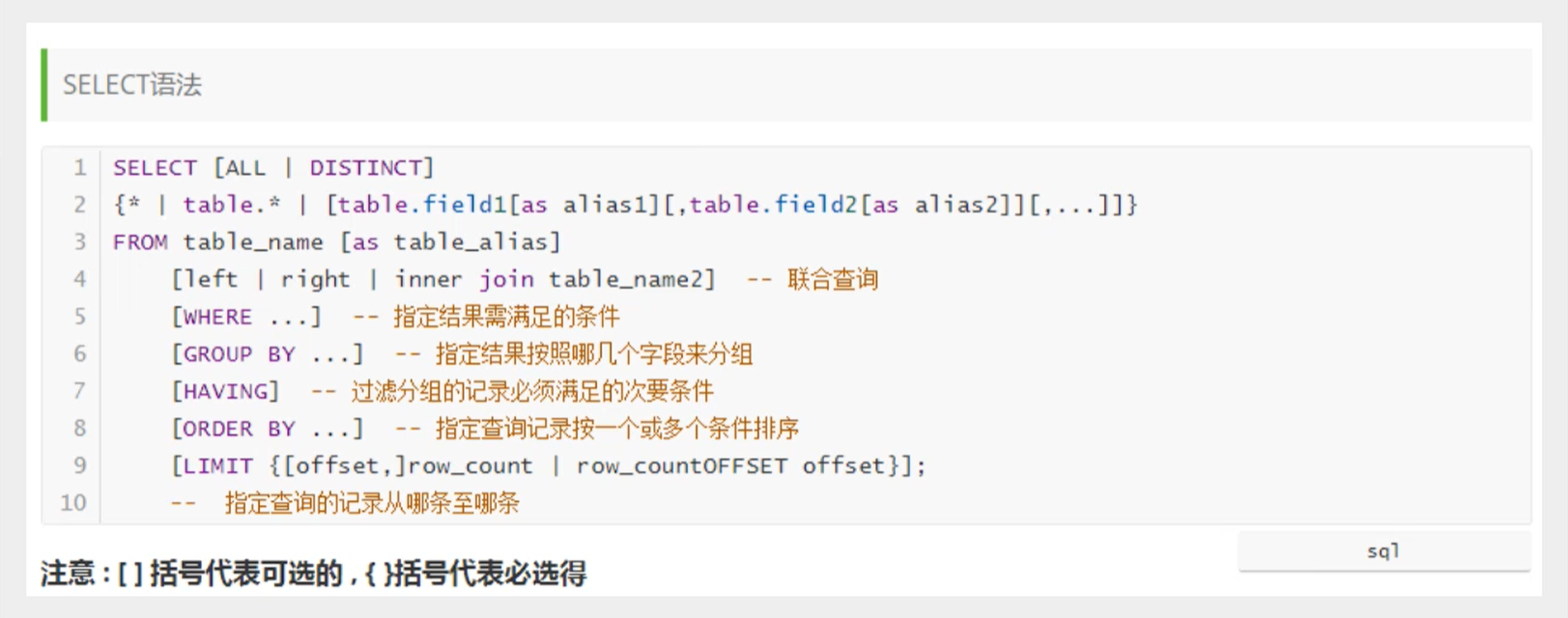Click the row_countOFFSET text on line 9
The image size is (1568, 618).
(681, 466)
